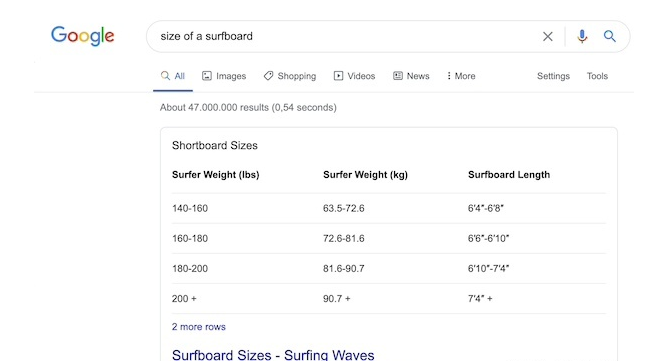Select the Shopping tab label
Viewport: 662px width, 361px height.
tap(297, 76)
